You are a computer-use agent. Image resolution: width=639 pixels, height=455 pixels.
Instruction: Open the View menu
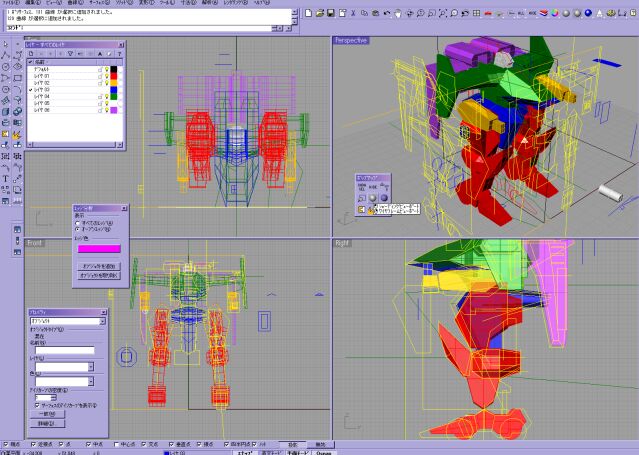53,2
